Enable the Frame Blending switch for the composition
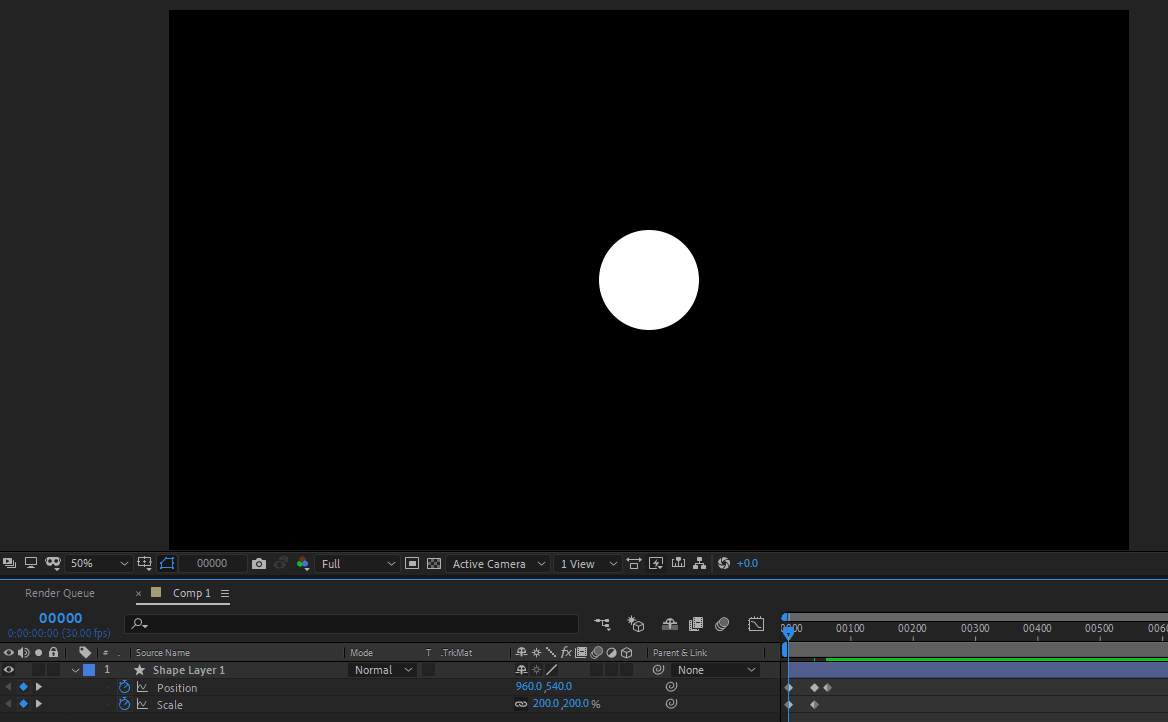 coord(696,624)
